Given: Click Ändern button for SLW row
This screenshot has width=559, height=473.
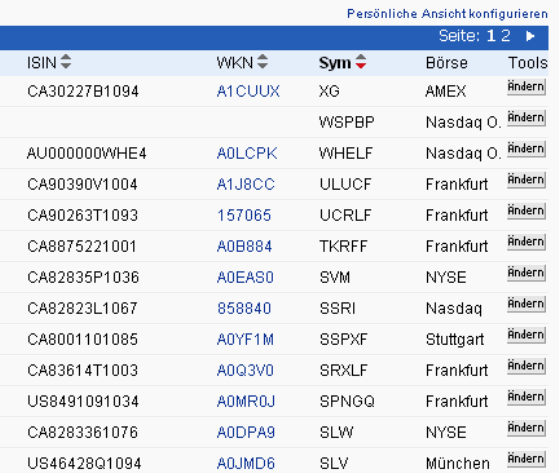Looking at the screenshot, I should click(526, 428).
